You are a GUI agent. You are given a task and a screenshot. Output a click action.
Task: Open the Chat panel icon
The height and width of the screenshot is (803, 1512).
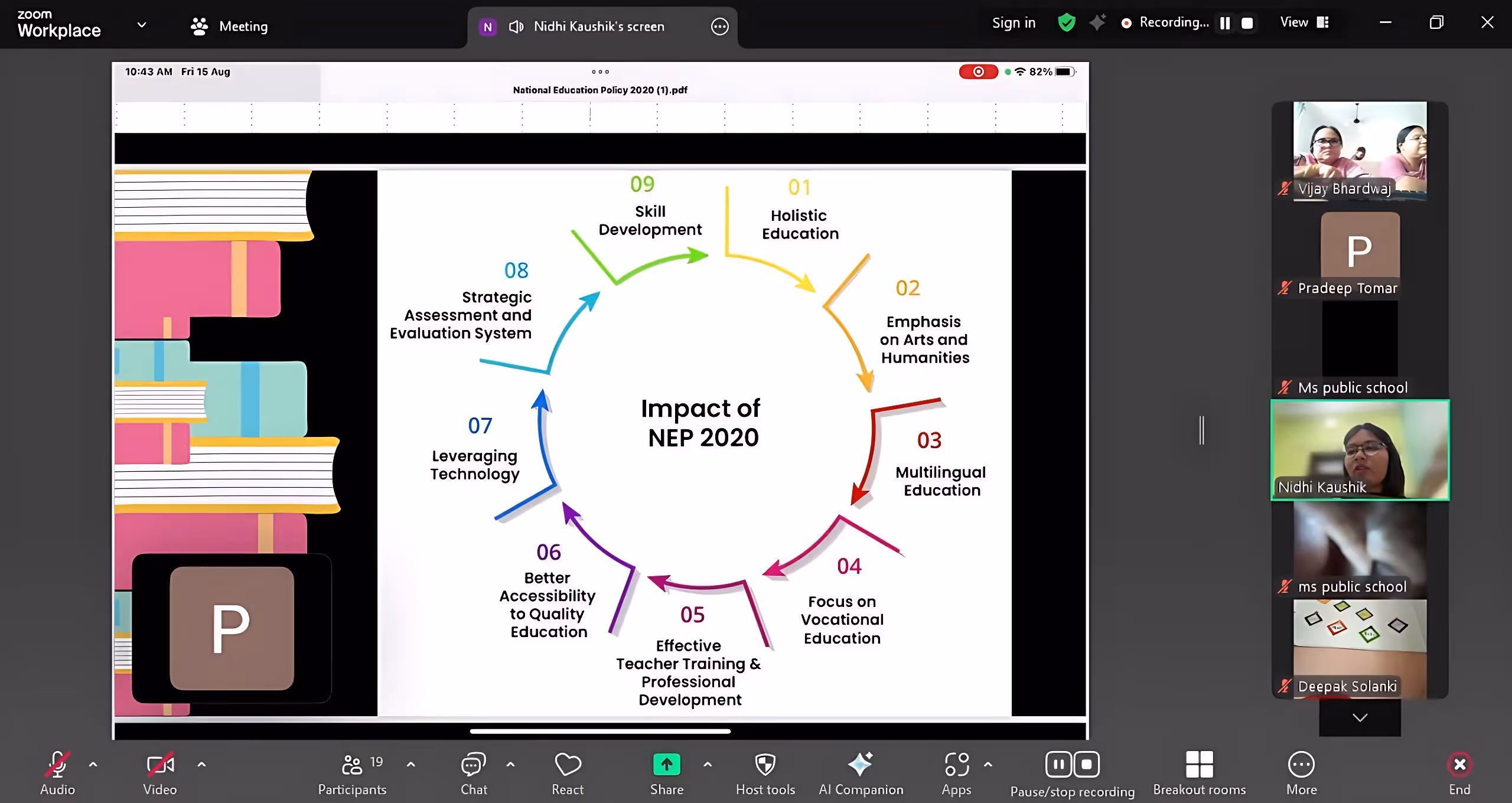pos(473,765)
